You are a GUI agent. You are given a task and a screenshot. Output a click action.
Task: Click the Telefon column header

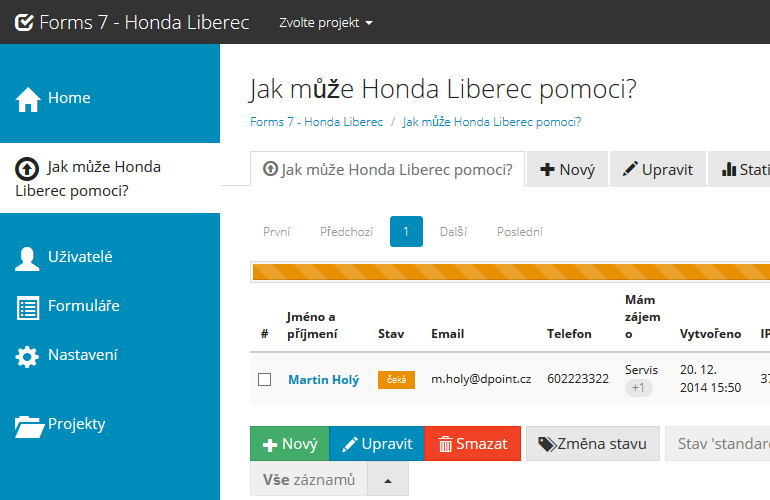click(x=569, y=334)
